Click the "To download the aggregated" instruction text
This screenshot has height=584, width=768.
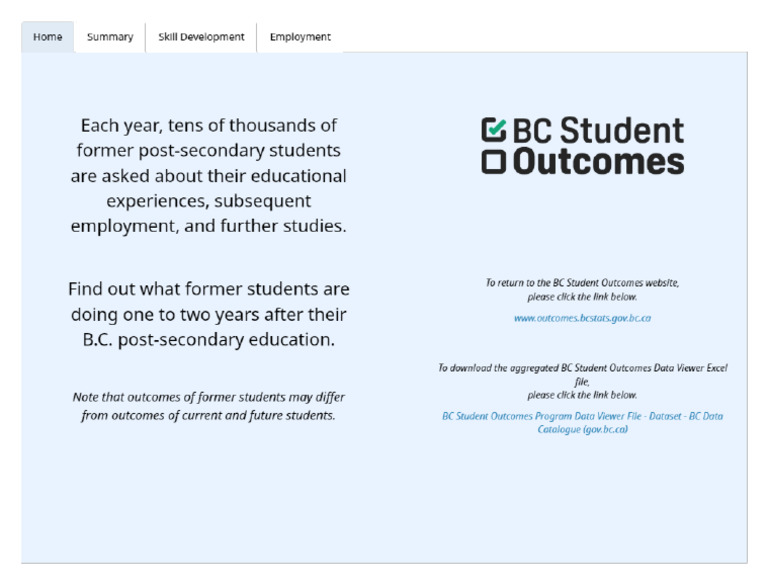[x=582, y=374]
